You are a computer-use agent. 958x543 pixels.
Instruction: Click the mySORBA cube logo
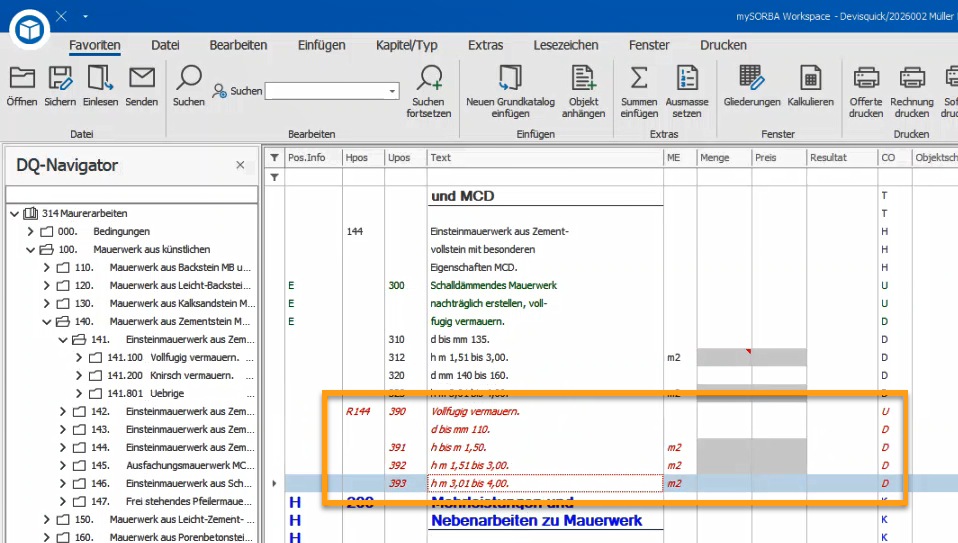coord(29,29)
